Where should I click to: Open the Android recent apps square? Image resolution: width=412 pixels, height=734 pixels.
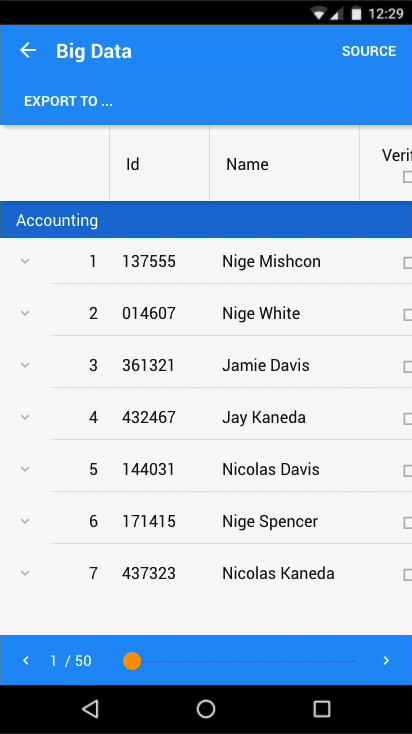[322, 709]
